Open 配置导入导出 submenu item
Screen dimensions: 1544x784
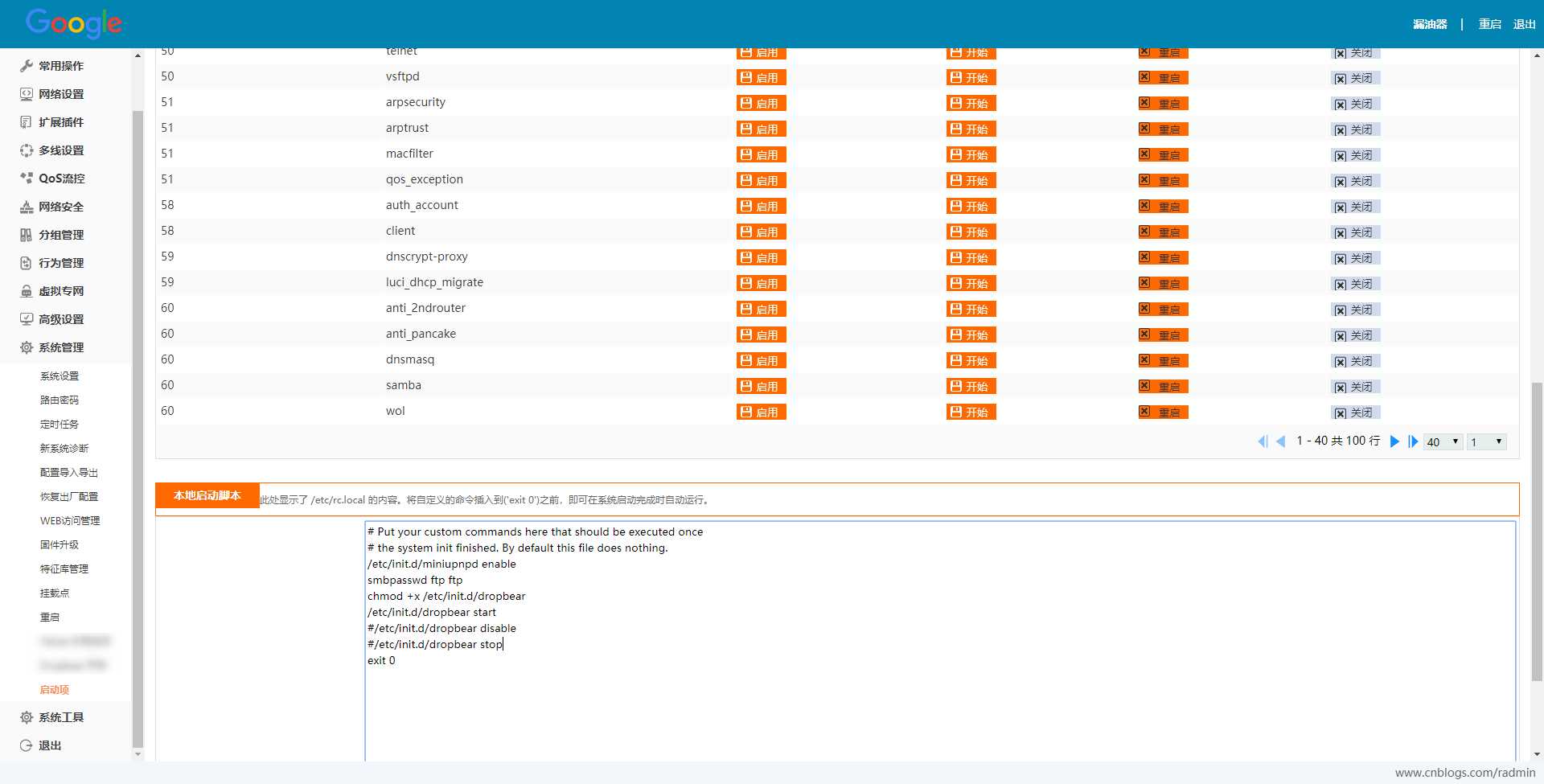click(69, 472)
